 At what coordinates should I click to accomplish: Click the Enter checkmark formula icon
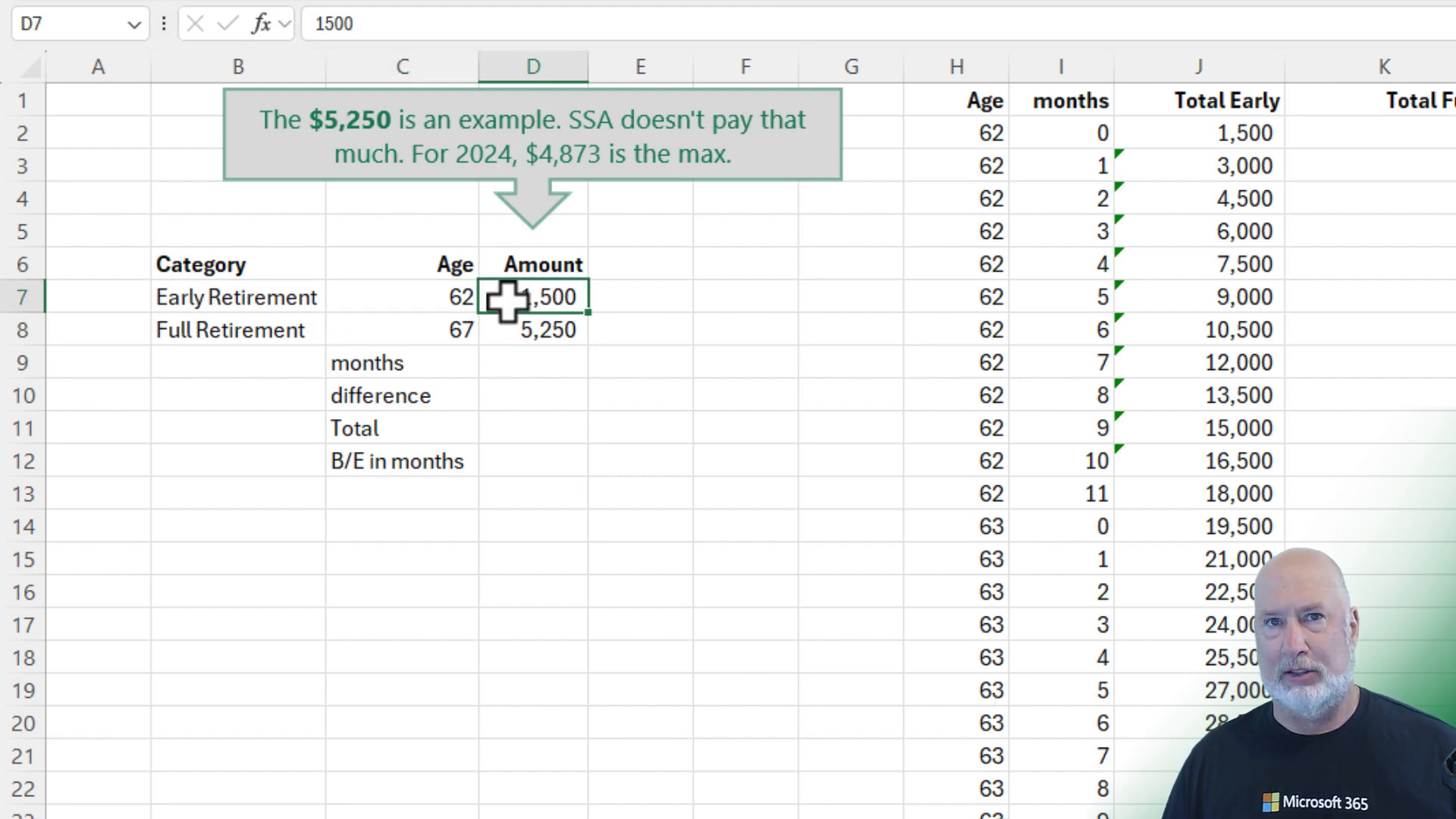pyautogui.click(x=227, y=24)
